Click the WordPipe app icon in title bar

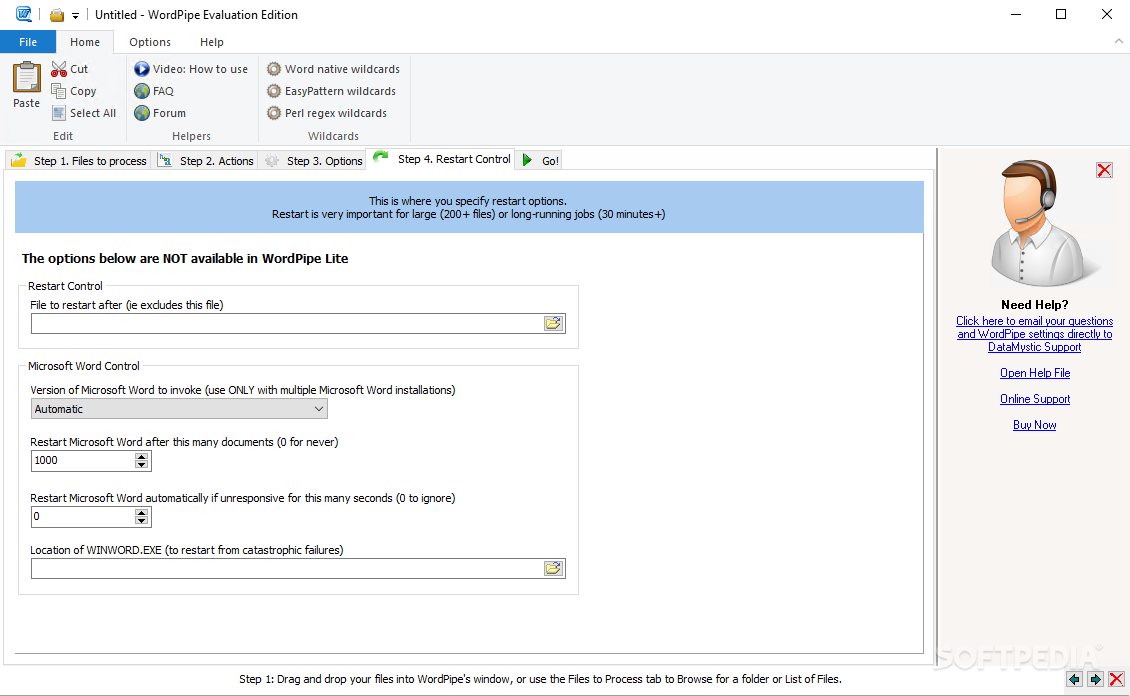tap(24, 14)
